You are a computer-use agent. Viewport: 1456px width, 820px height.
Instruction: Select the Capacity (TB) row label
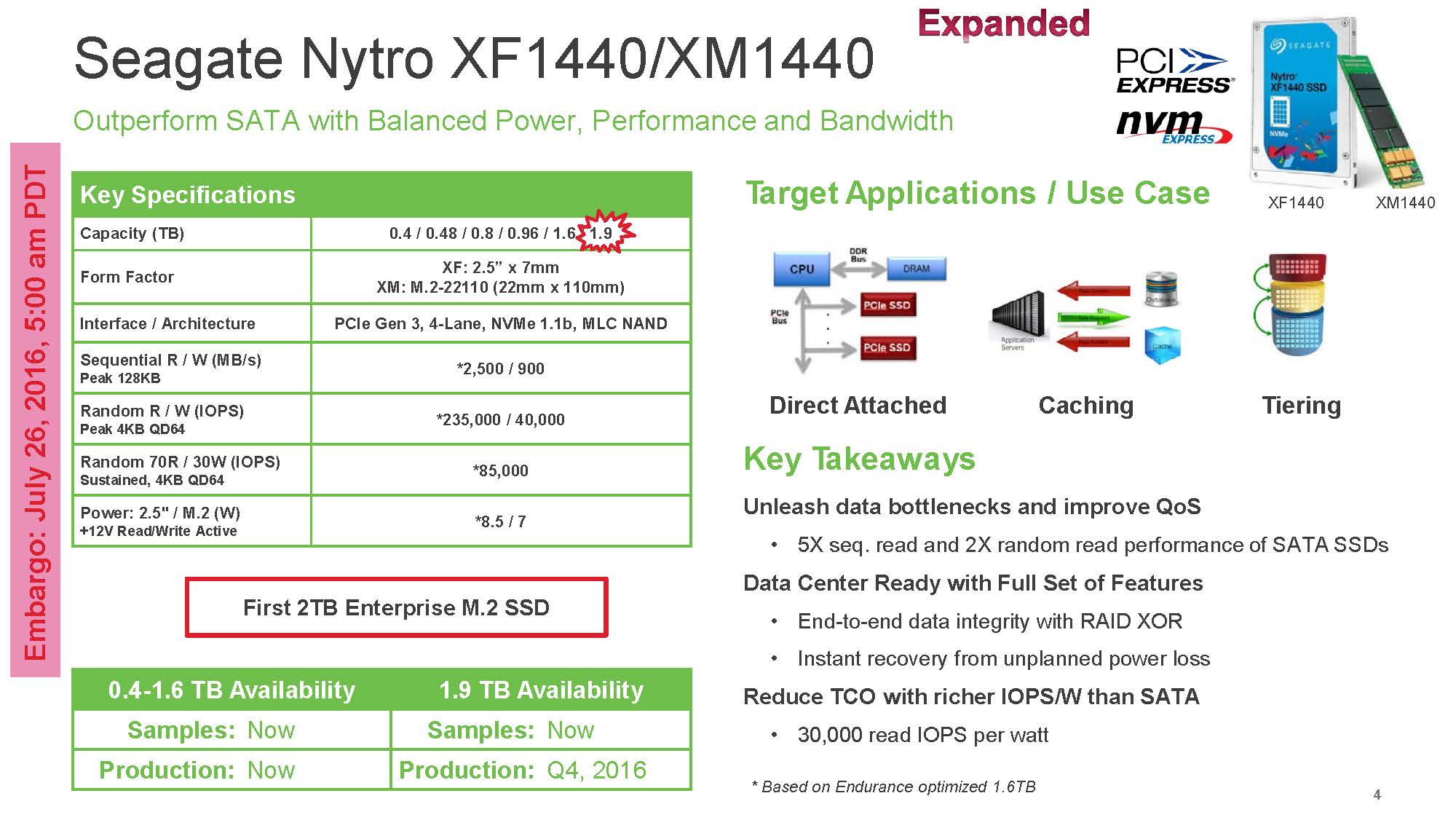coord(132,234)
